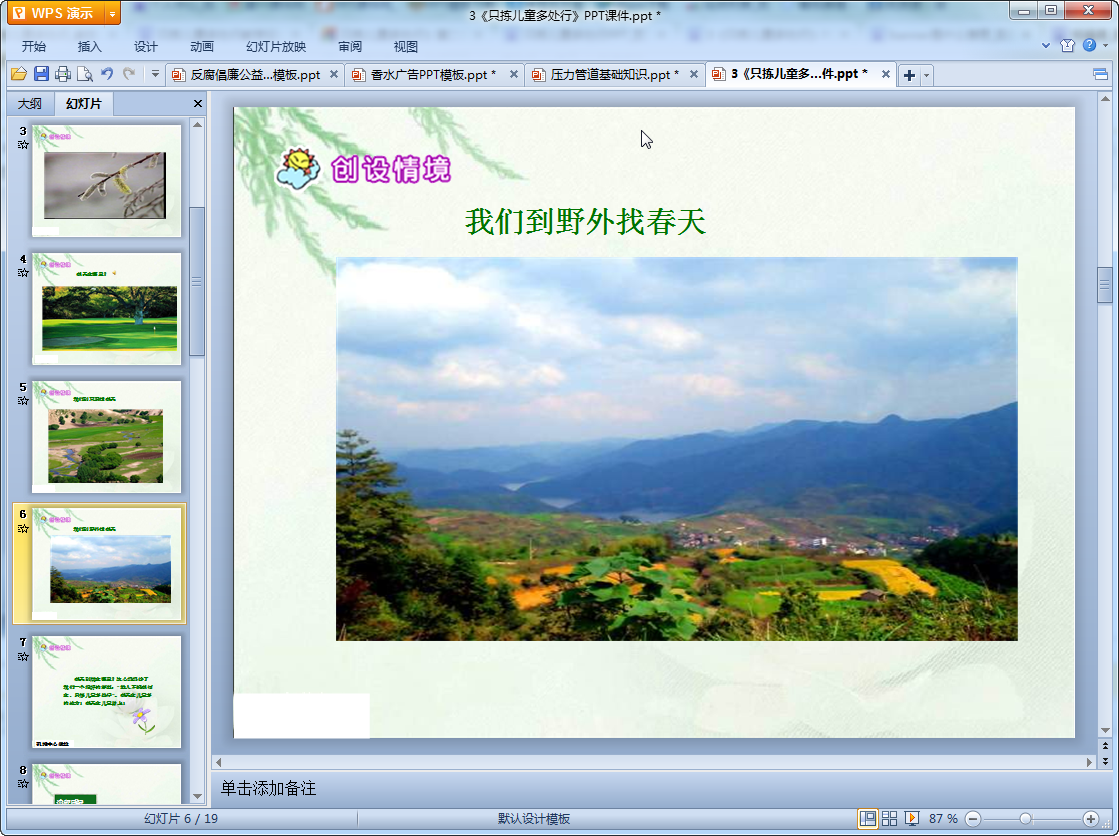Viewport: 1119px width, 836px height.
Task: Switch to normal view icon
Action: point(868,818)
